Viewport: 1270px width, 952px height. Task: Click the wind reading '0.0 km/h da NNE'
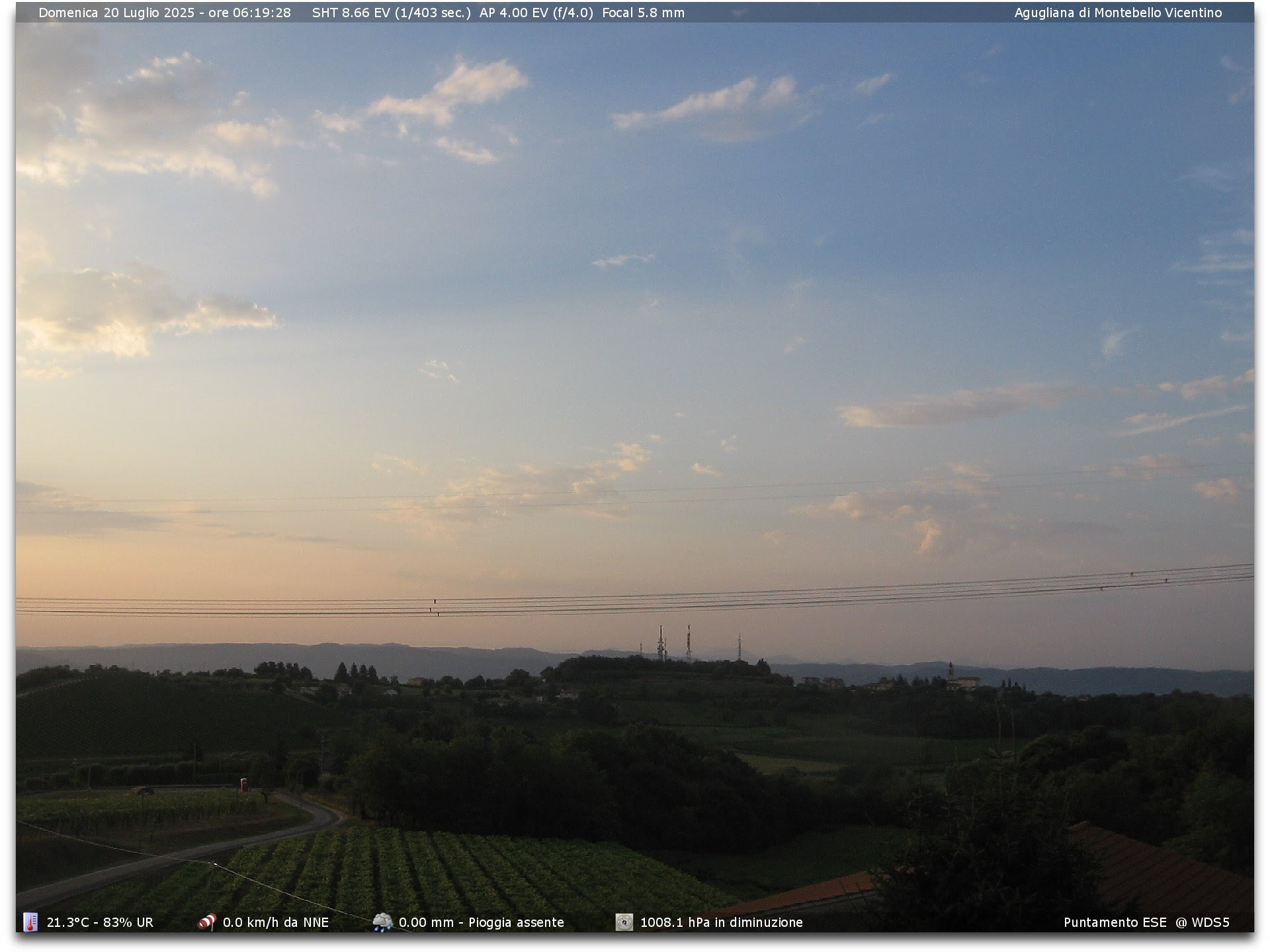click(276, 922)
